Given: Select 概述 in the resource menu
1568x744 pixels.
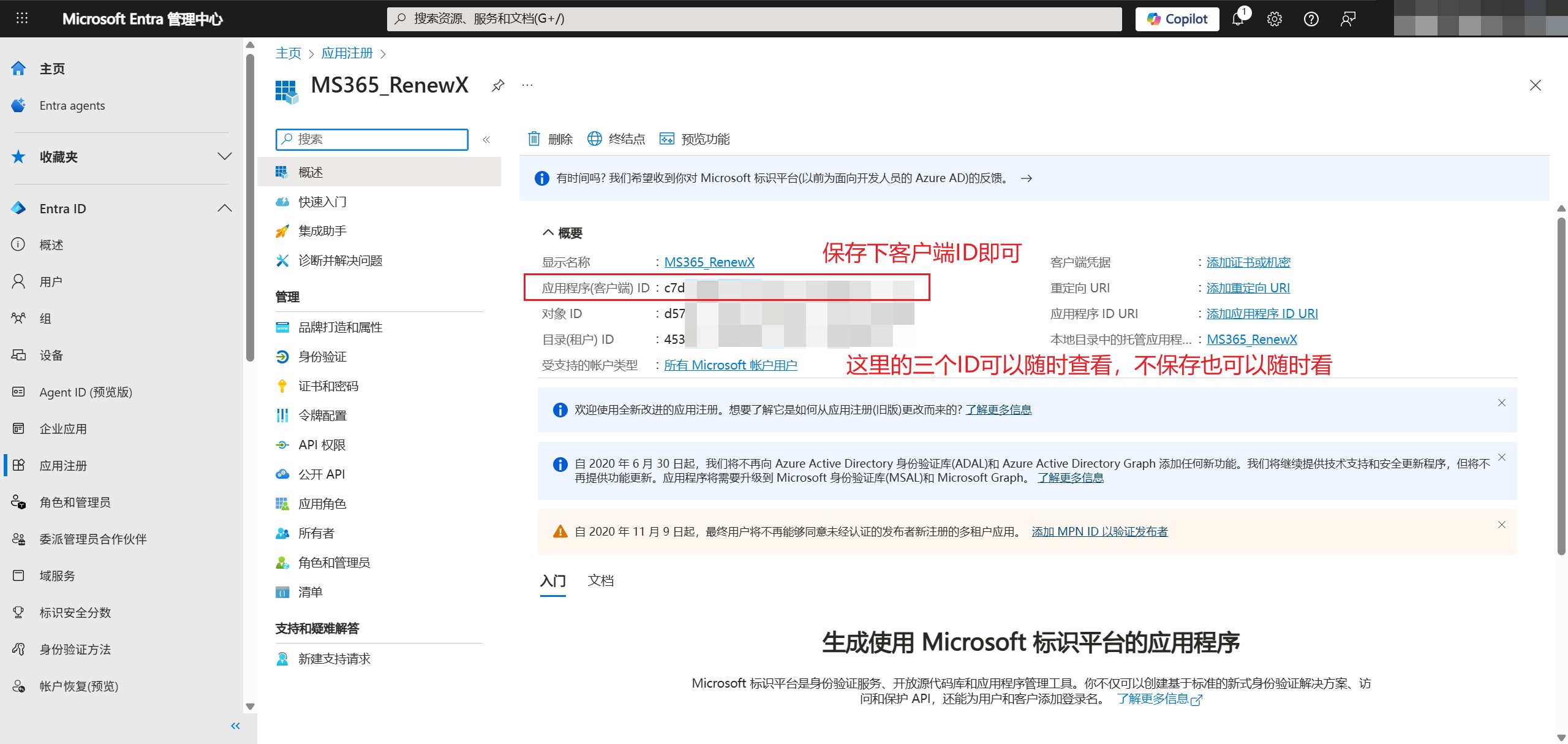Looking at the screenshot, I should [379, 172].
